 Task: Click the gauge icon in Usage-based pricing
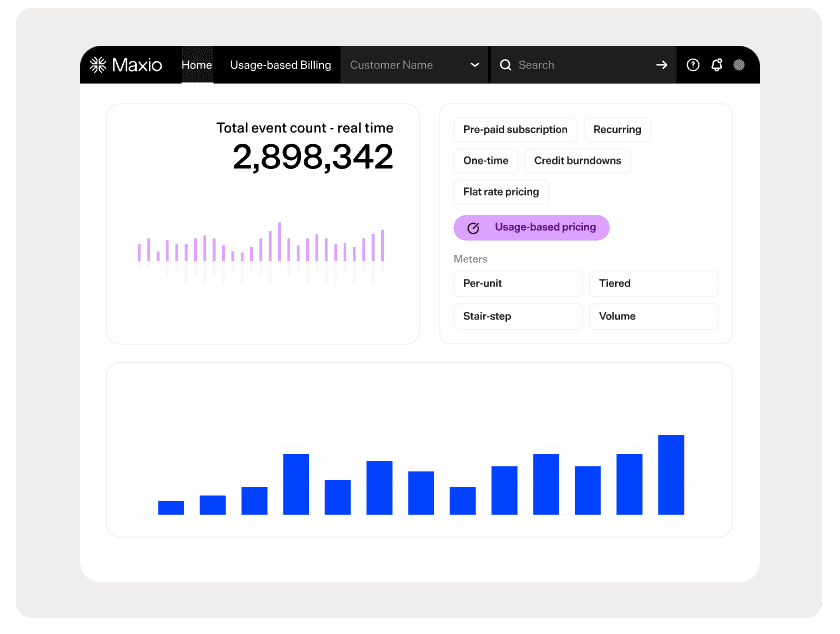473,228
